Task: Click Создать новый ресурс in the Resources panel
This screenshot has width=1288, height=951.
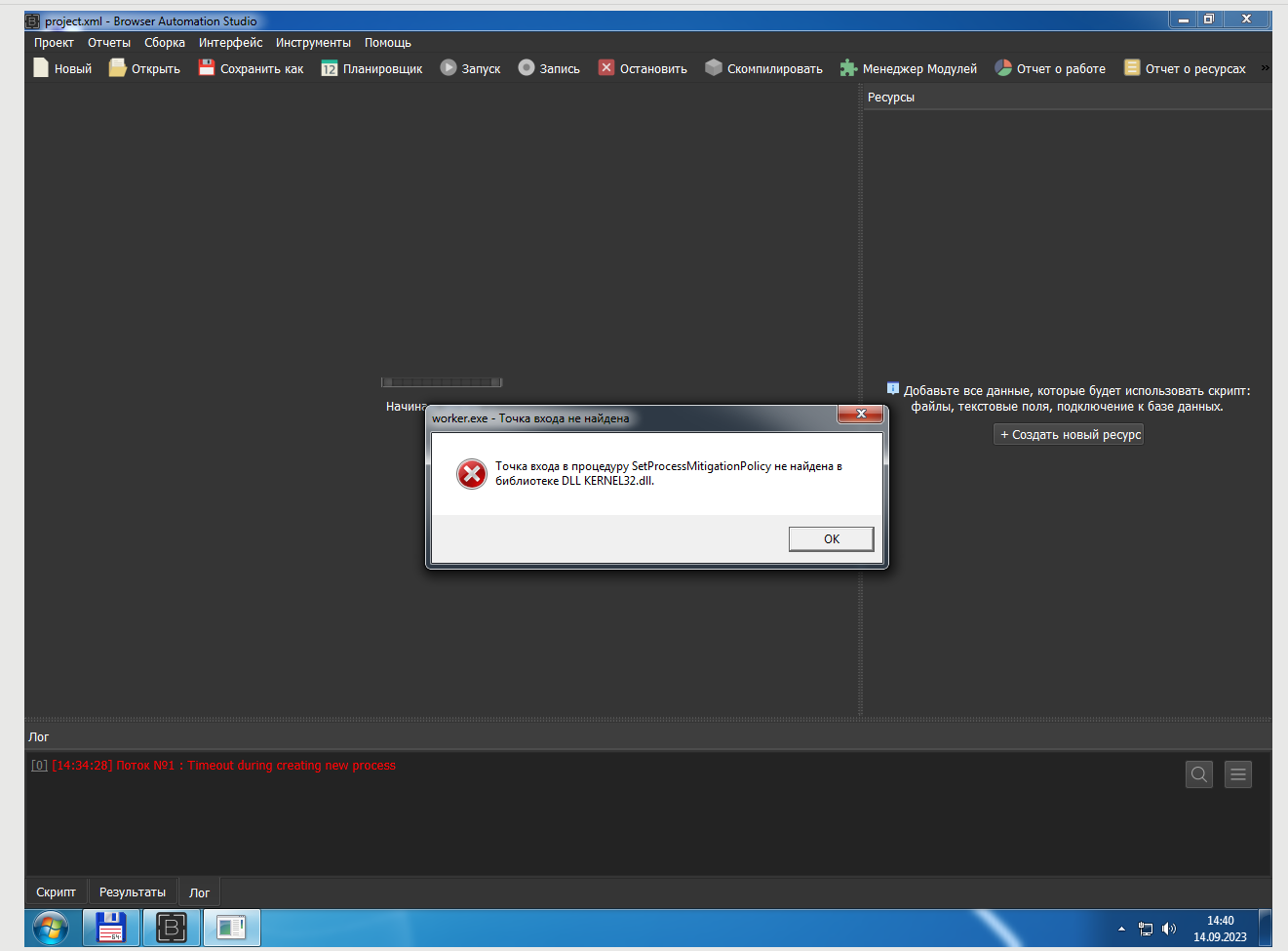Action: (1068, 434)
